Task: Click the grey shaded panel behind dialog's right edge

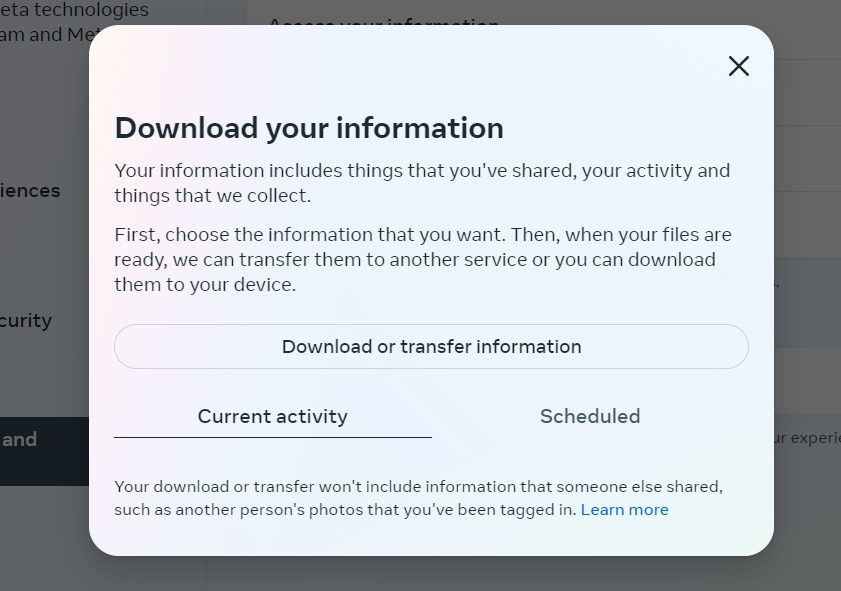Action: pyautogui.click(x=807, y=302)
